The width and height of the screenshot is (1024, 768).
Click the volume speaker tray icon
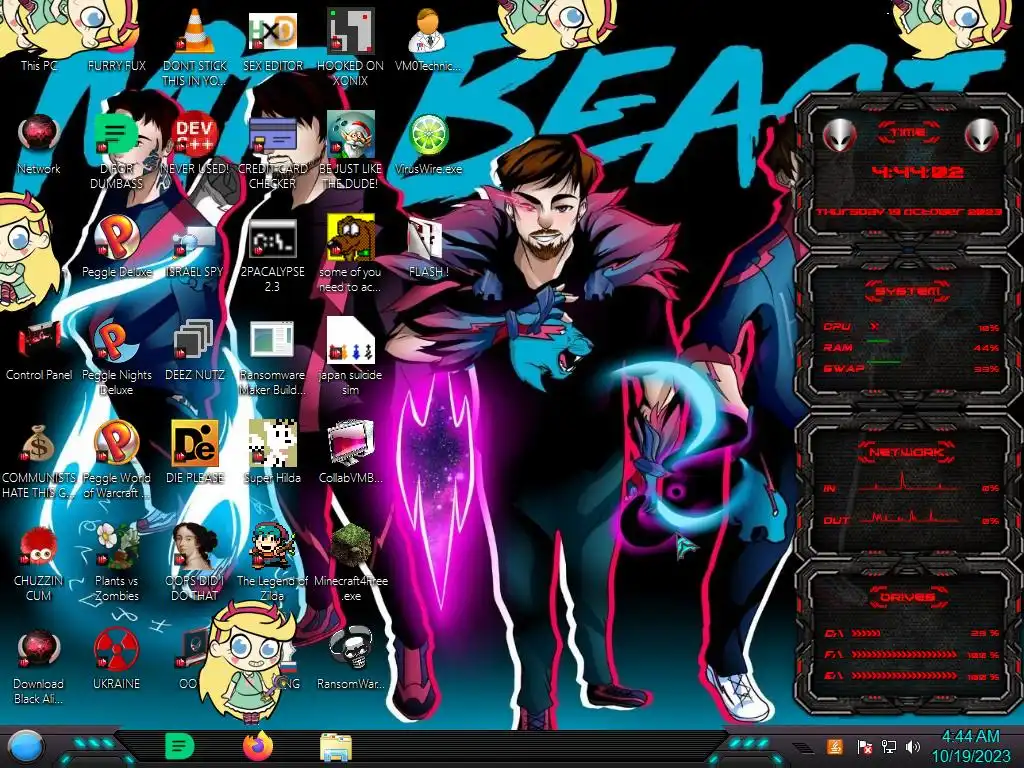913,746
